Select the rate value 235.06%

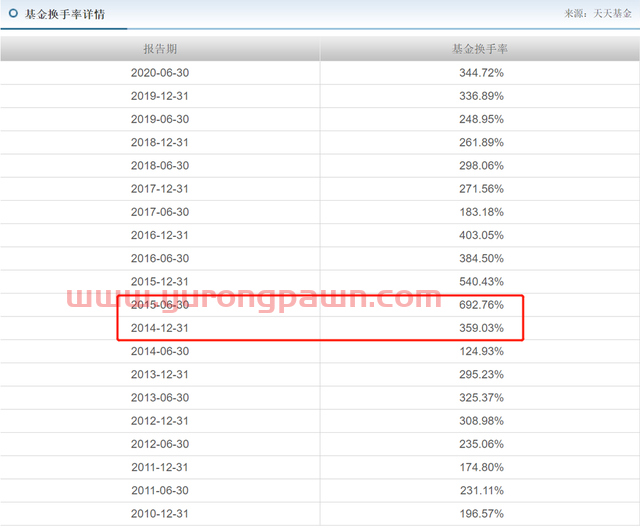(481, 444)
